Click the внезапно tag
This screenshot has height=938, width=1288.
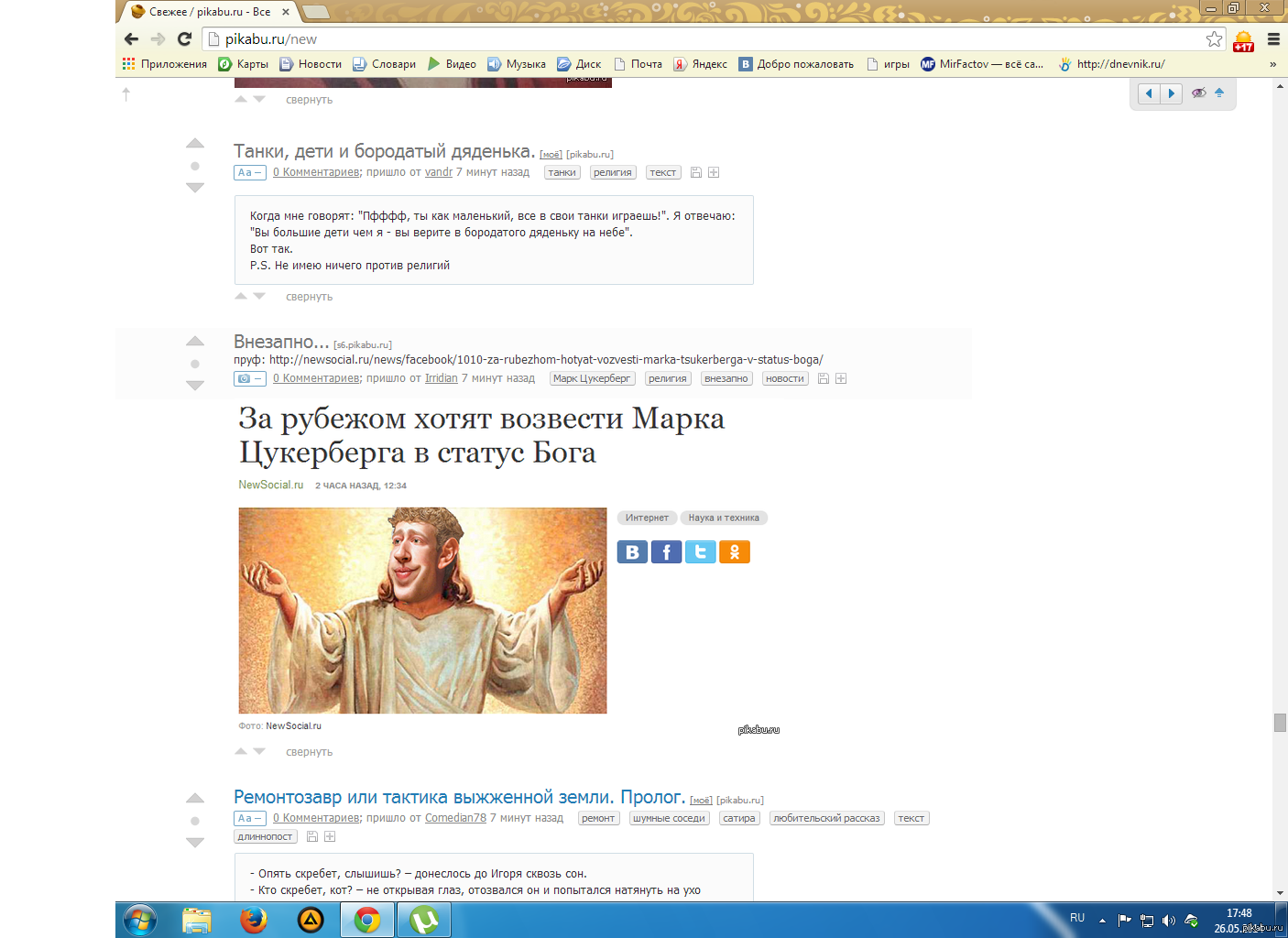pos(726,378)
